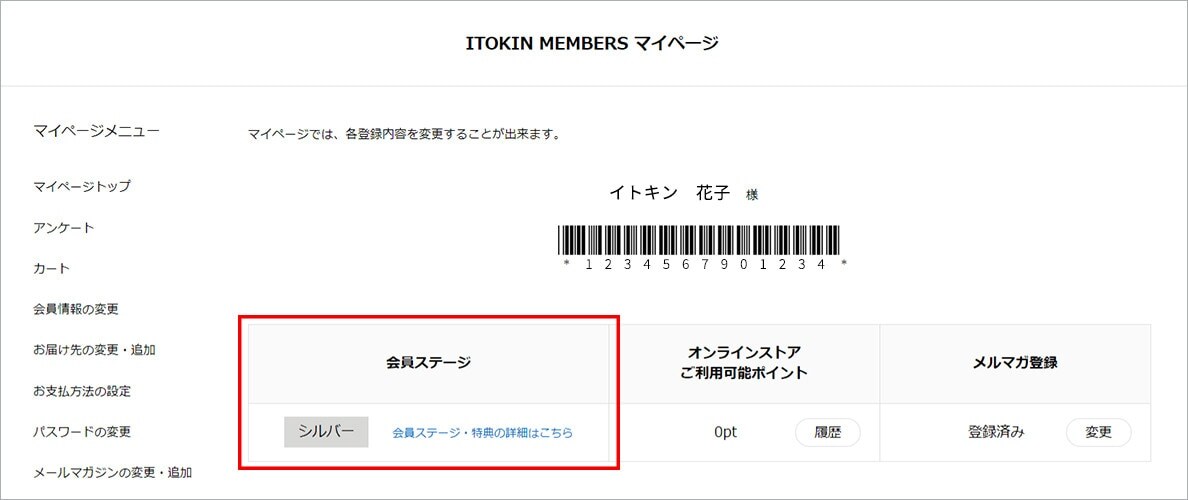Choose お届け先の変更・追加 in the sidebar
This screenshot has width=1188, height=500.
point(95,350)
